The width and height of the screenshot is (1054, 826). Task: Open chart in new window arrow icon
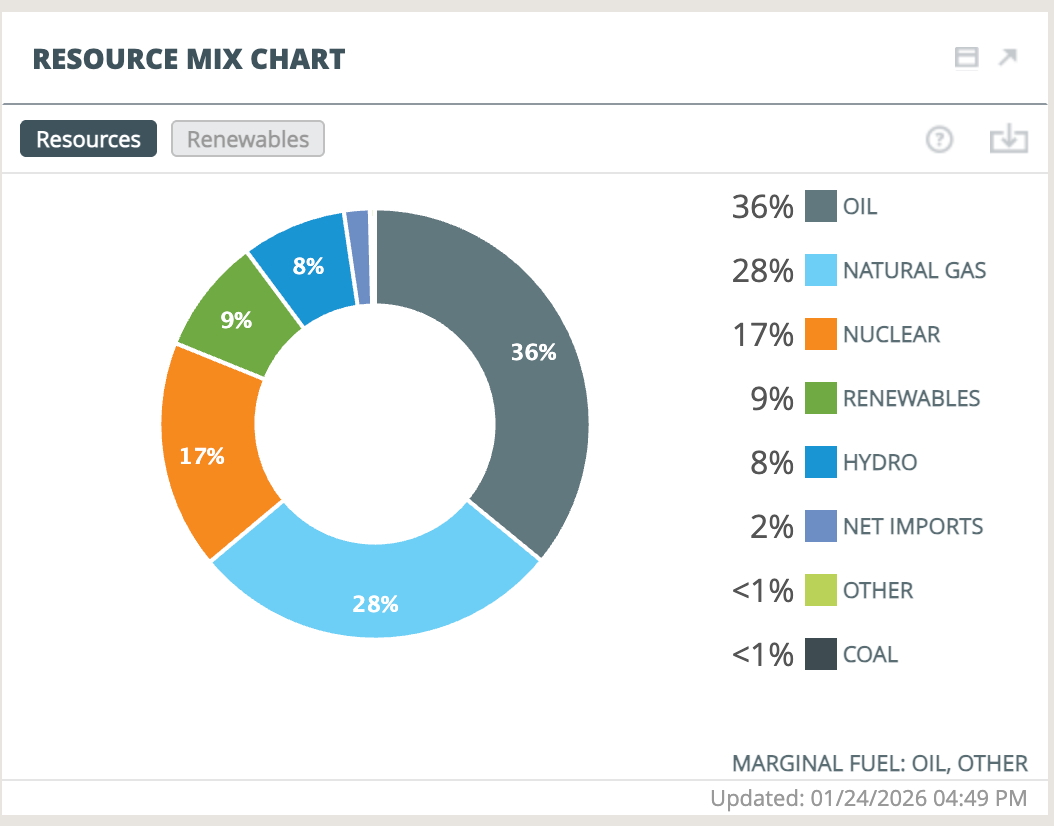tap(1008, 58)
